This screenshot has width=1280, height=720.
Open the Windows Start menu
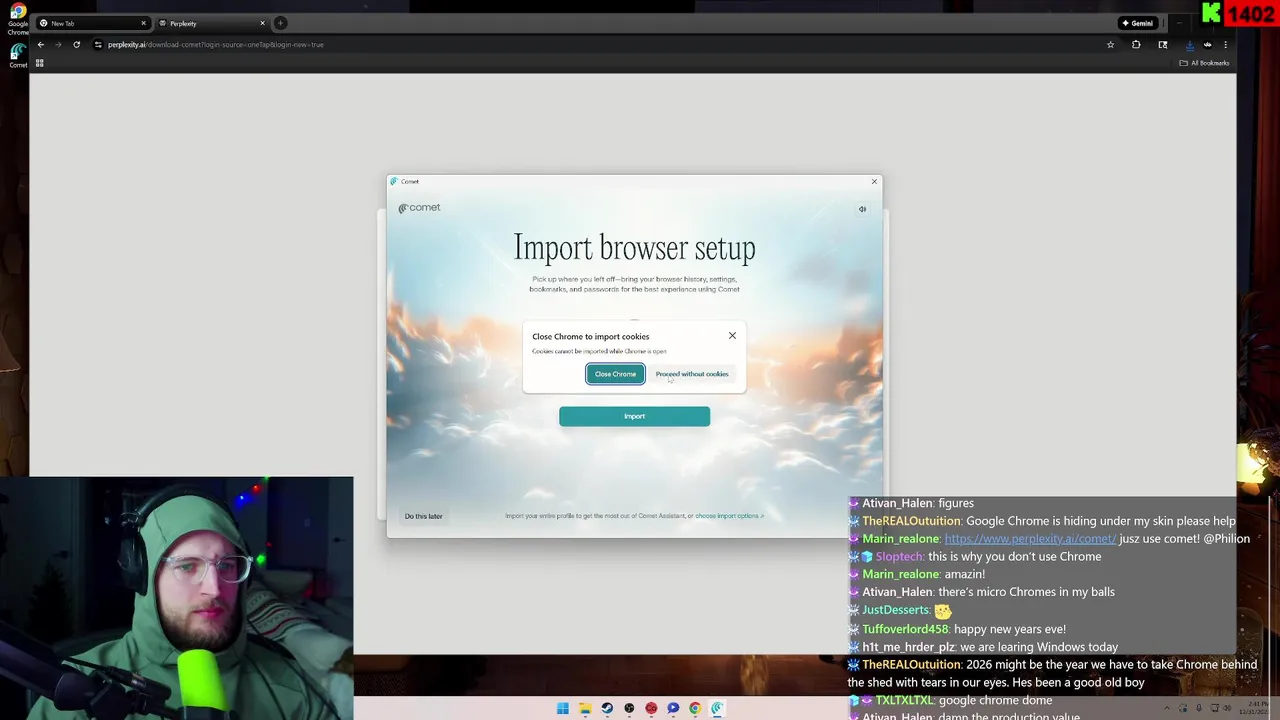click(x=563, y=708)
